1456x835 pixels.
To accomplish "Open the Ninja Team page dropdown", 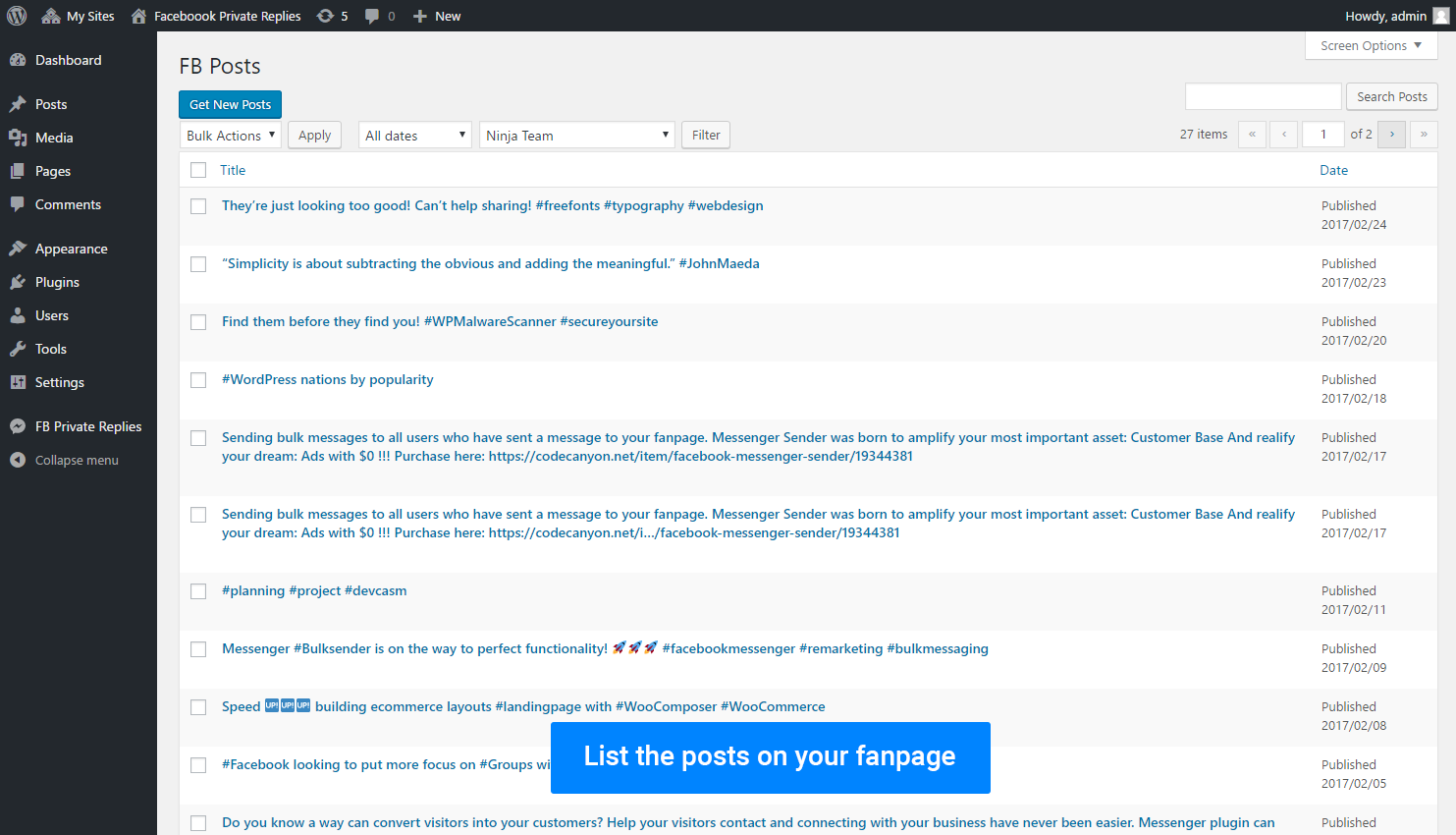I will [x=576, y=135].
